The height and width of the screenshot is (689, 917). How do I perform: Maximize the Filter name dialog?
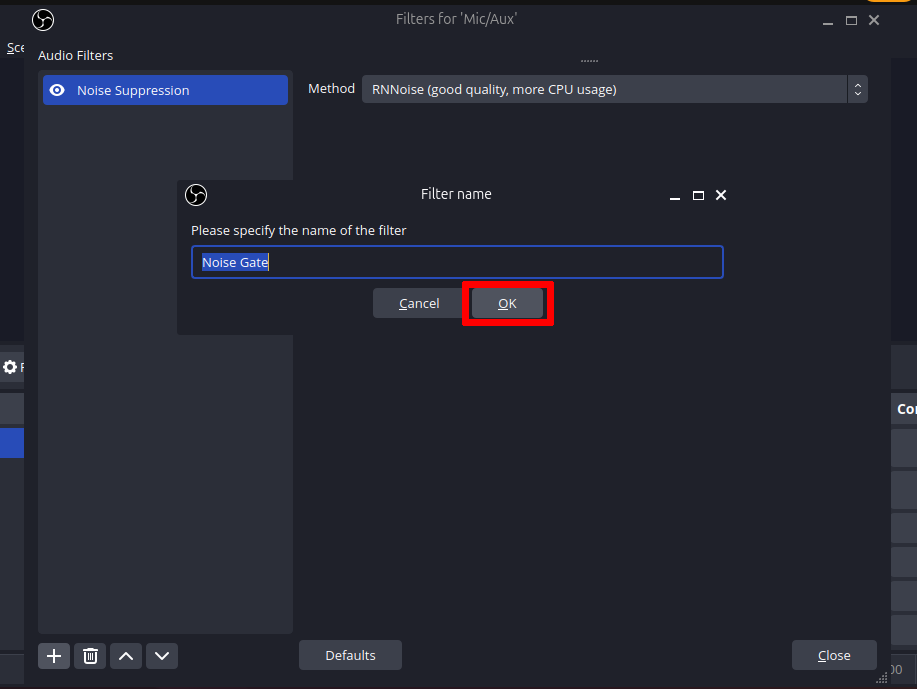[699, 195]
